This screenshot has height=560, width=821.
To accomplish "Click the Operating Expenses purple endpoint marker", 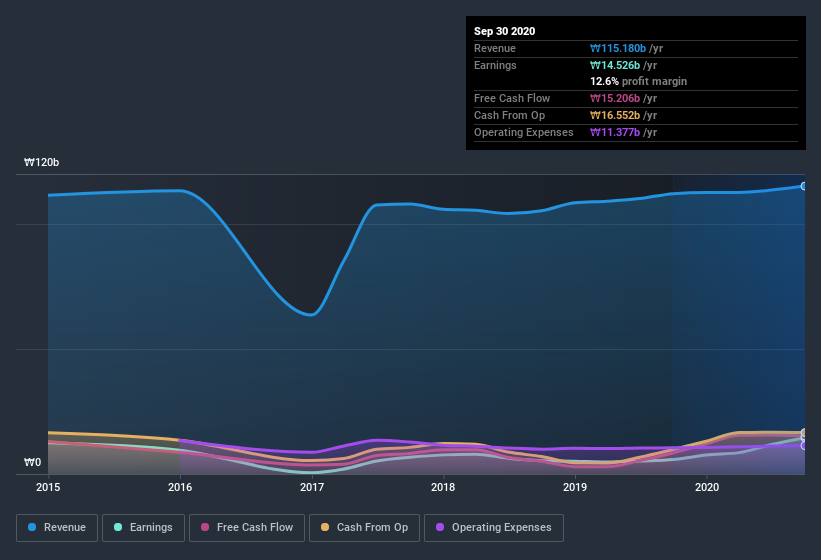I will click(804, 446).
